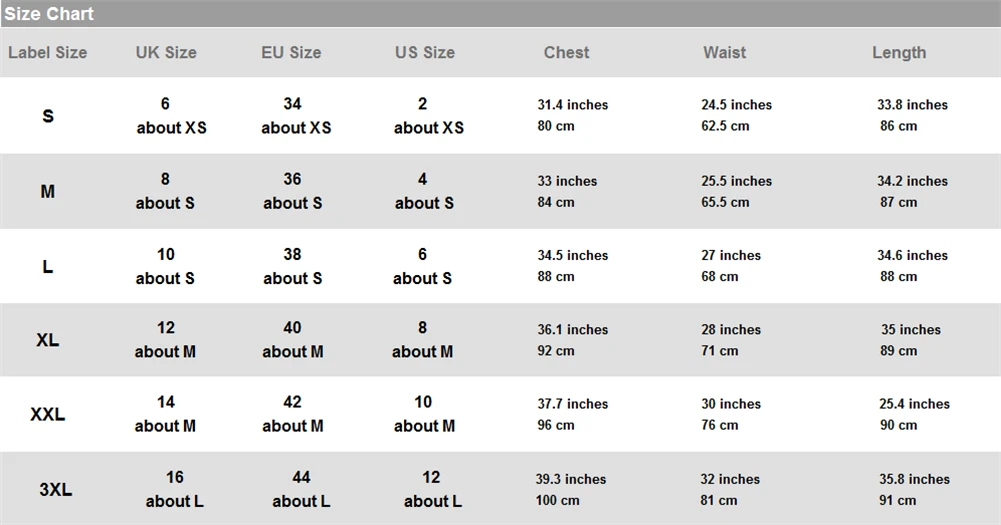Select the XL label size cell
This screenshot has height=525, width=1001.
(48, 340)
